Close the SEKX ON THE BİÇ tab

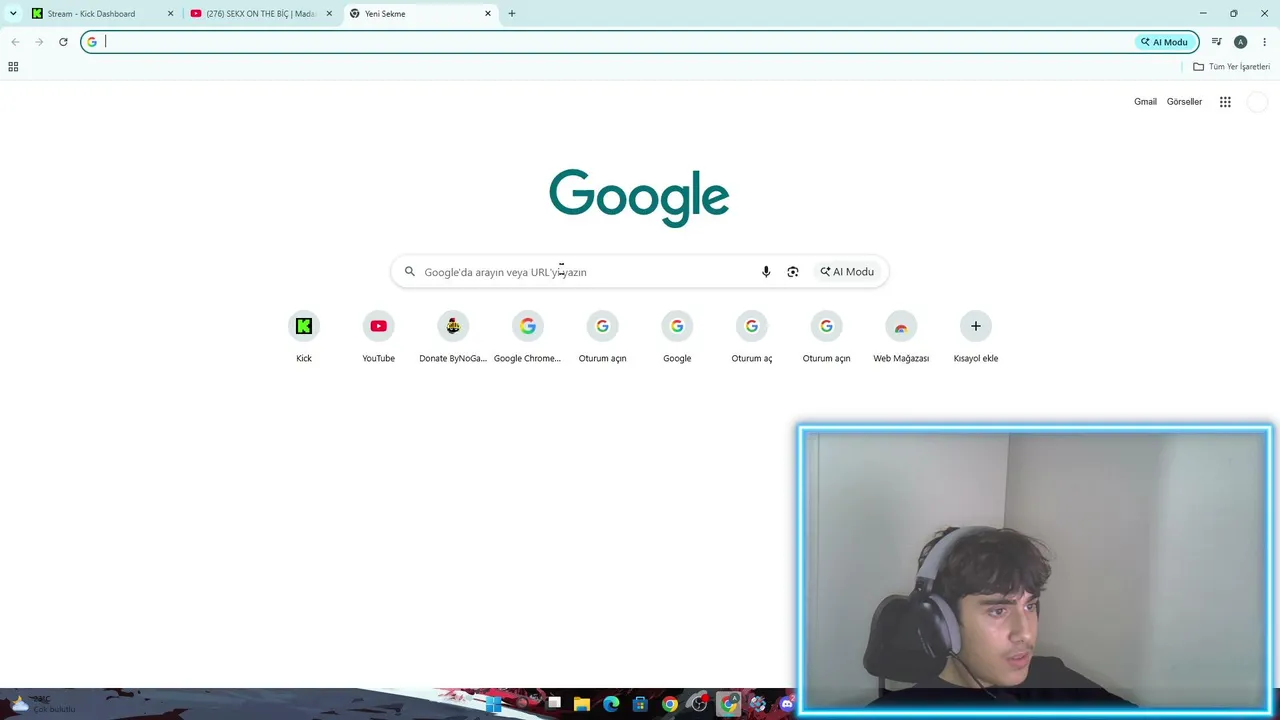(329, 14)
